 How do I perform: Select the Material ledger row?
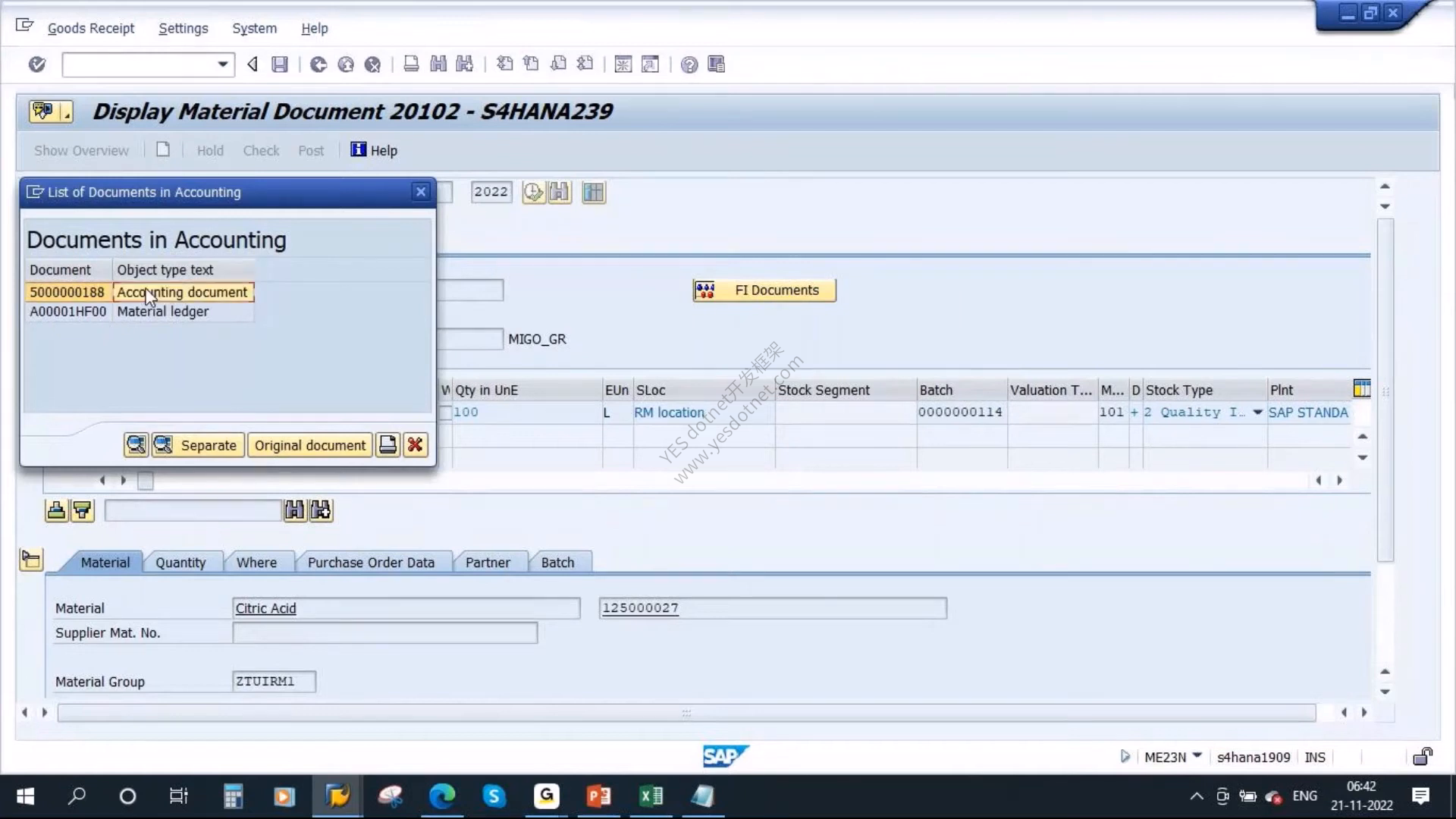pyautogui.click(x=140, y=312)
